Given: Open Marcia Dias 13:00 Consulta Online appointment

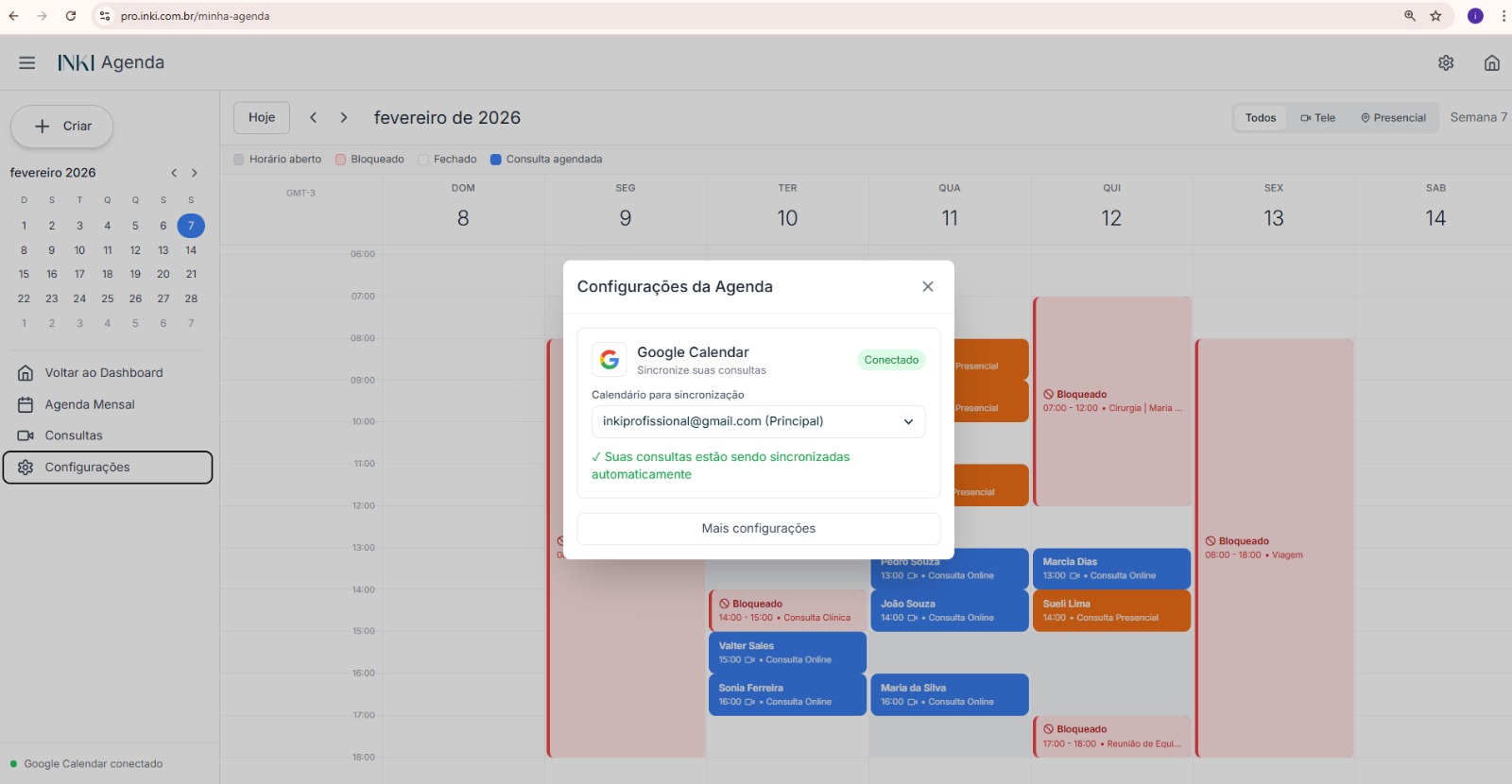Looking at the screenshot, I should click(x=1111, y=569).
